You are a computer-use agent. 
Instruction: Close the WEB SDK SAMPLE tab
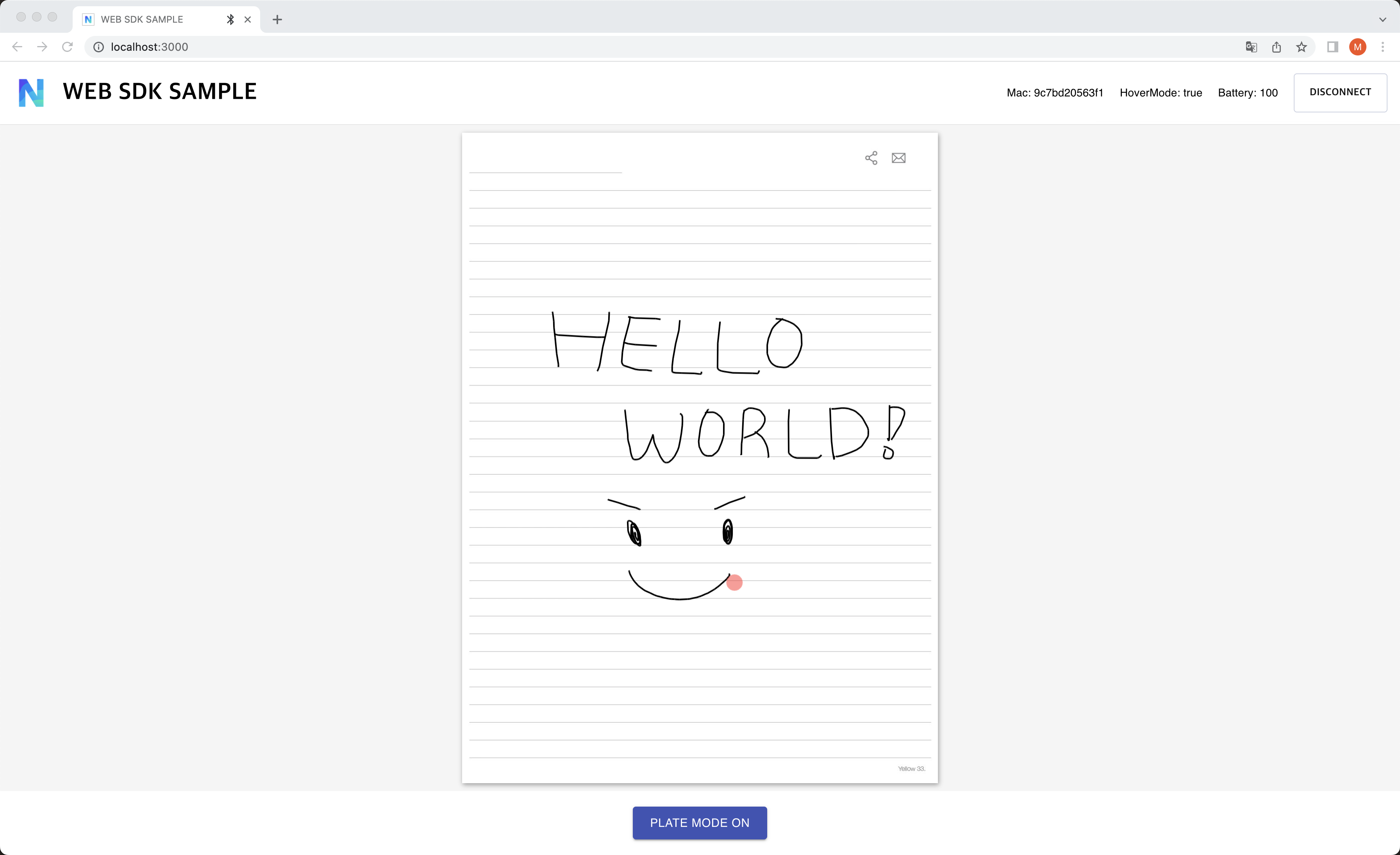pyautogui.click(x=248, y=19)
